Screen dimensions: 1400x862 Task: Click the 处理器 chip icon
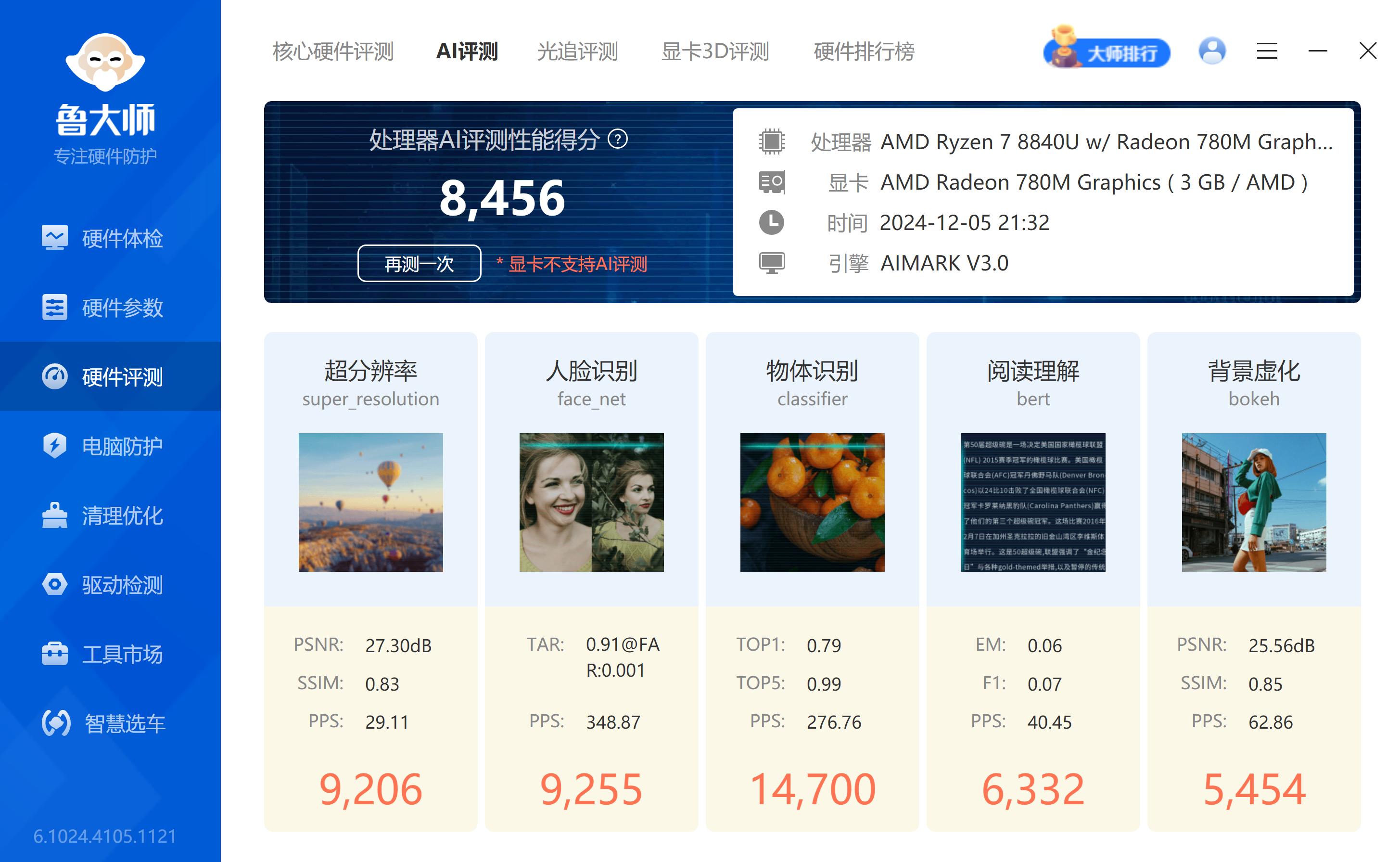[x=772, y=142]
